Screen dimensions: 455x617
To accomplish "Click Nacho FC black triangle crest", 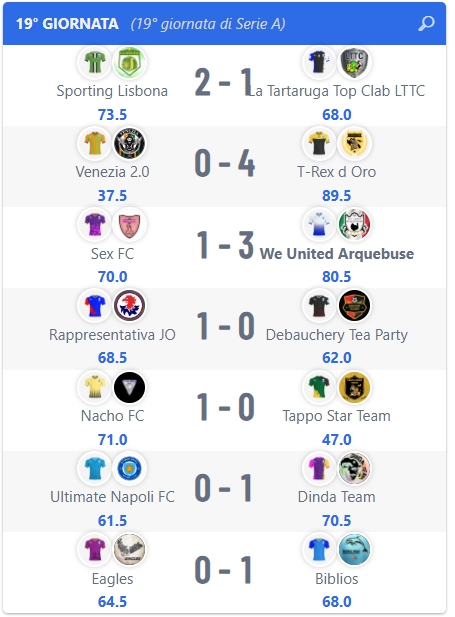I will click(x=129, y=387).
